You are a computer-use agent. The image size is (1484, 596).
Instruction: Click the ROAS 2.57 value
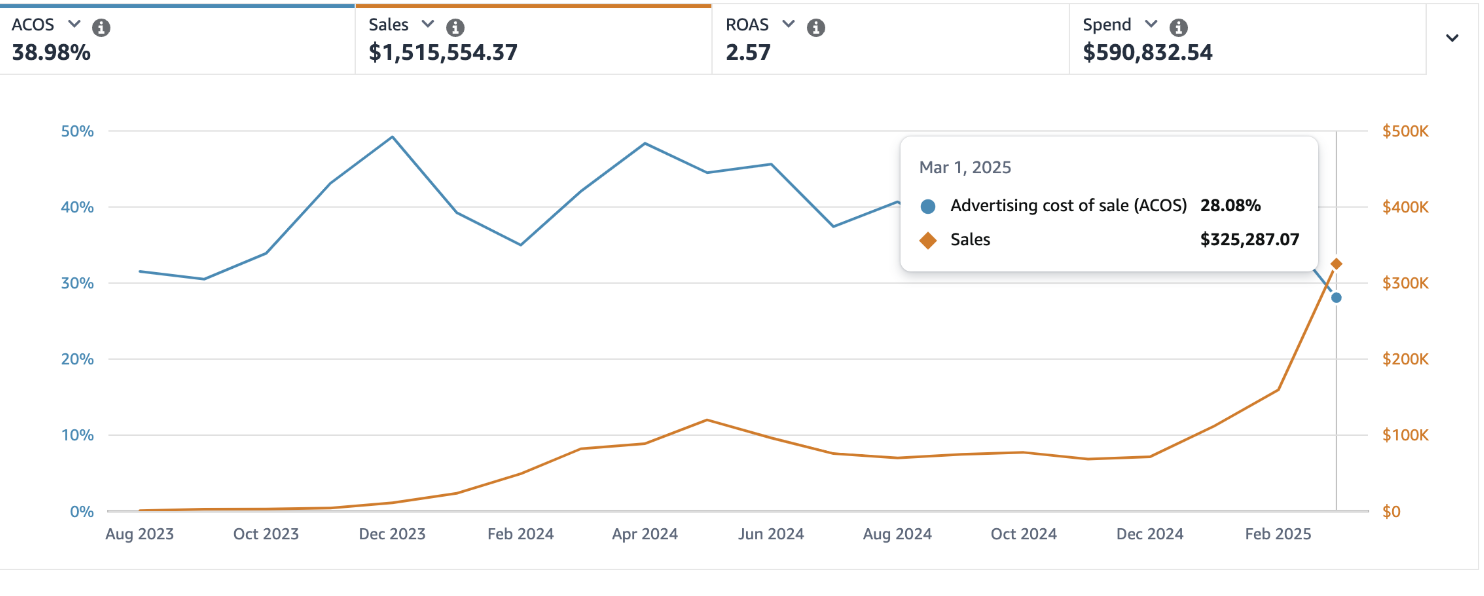[x=748, y=53]
